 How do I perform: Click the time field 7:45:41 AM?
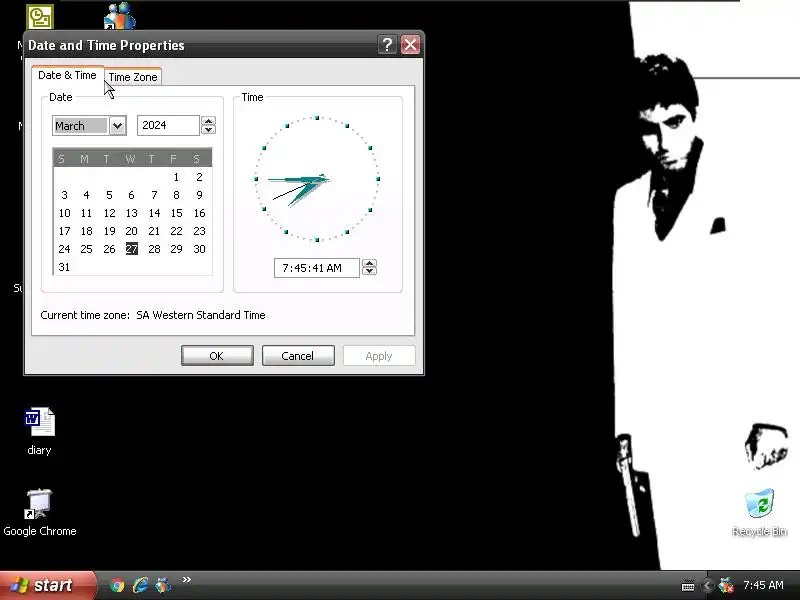point(316,268)
